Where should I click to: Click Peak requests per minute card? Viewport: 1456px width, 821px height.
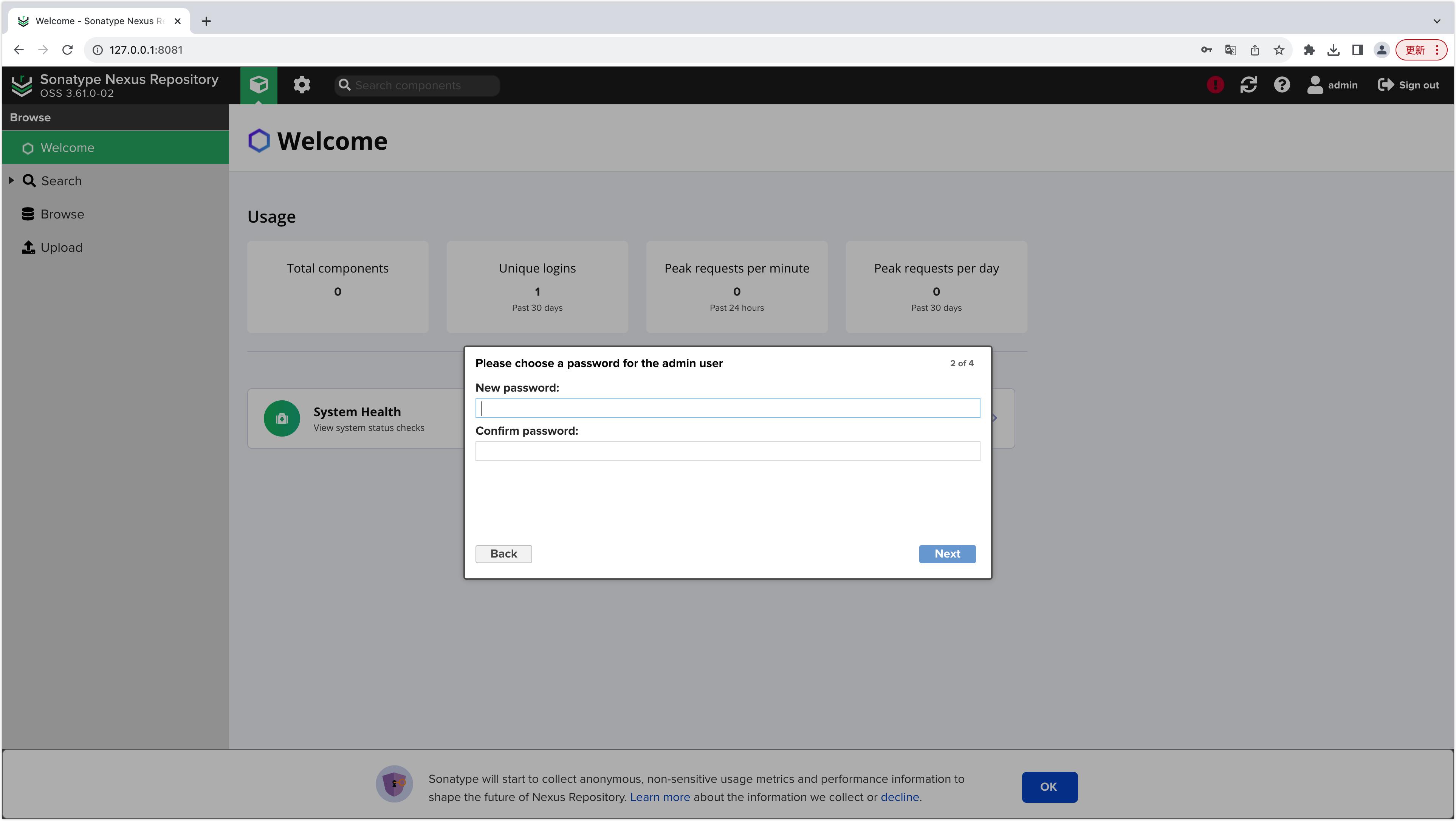(x=736, y=287)
